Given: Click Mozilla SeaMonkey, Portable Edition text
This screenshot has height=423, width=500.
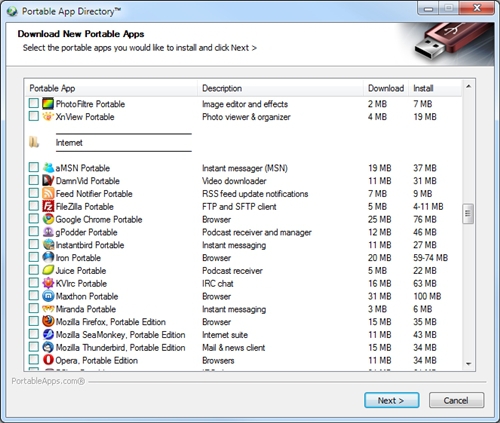Looking at the screenshot, I should coord(120,335).
